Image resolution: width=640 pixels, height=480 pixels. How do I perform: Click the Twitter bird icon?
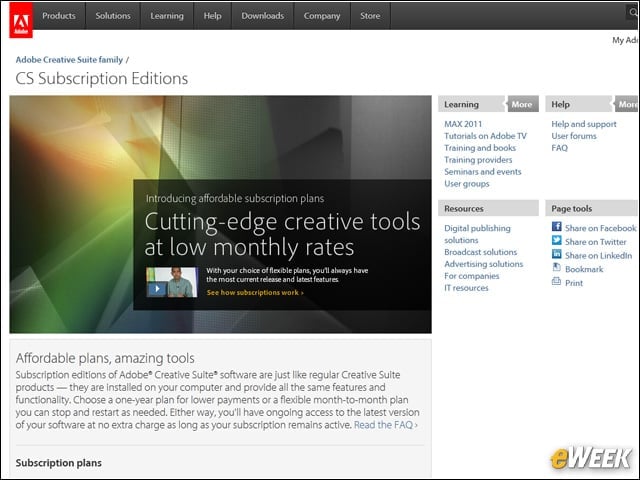point(556,240)
